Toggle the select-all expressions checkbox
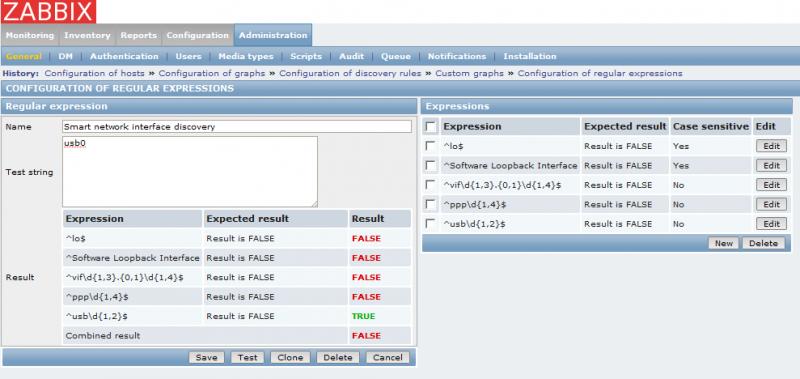 click(x=431, y=127)
